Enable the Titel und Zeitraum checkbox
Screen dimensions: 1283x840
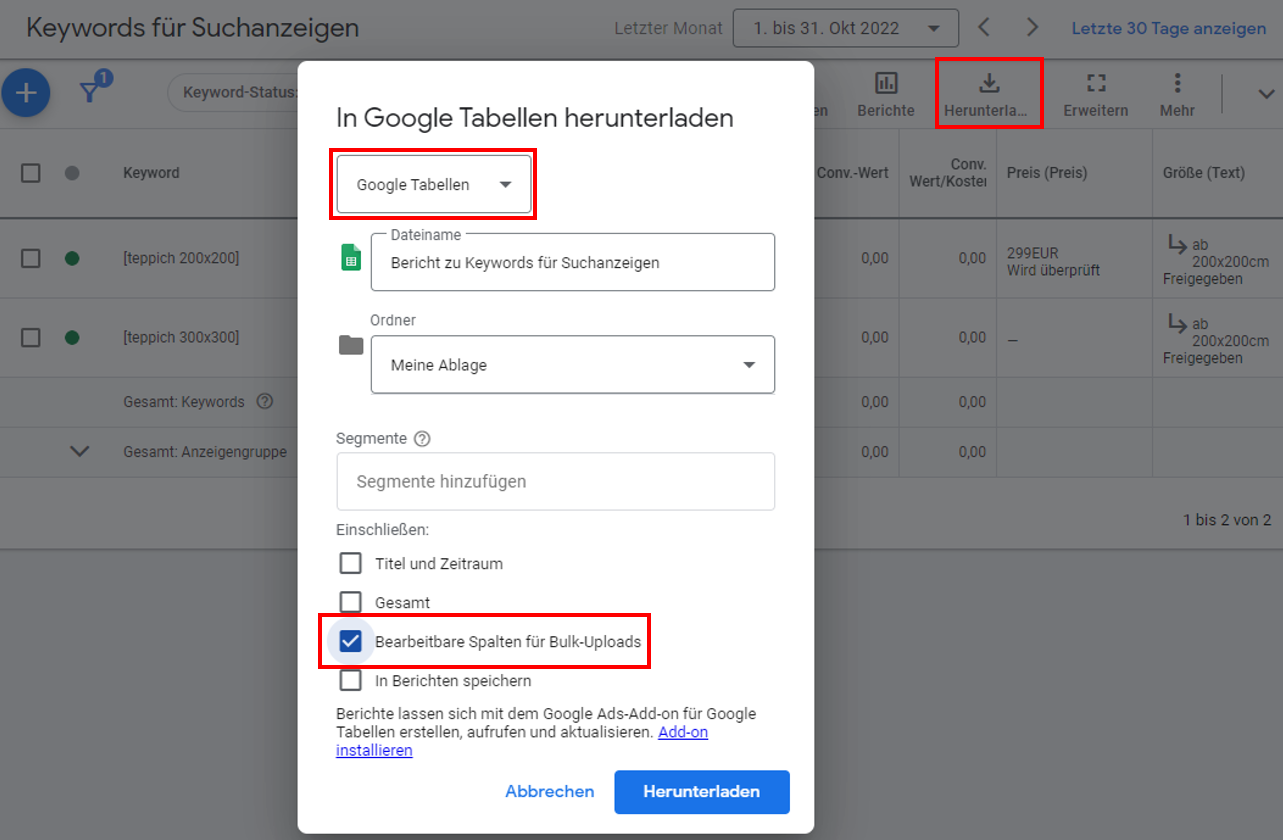tap(350, 563)
